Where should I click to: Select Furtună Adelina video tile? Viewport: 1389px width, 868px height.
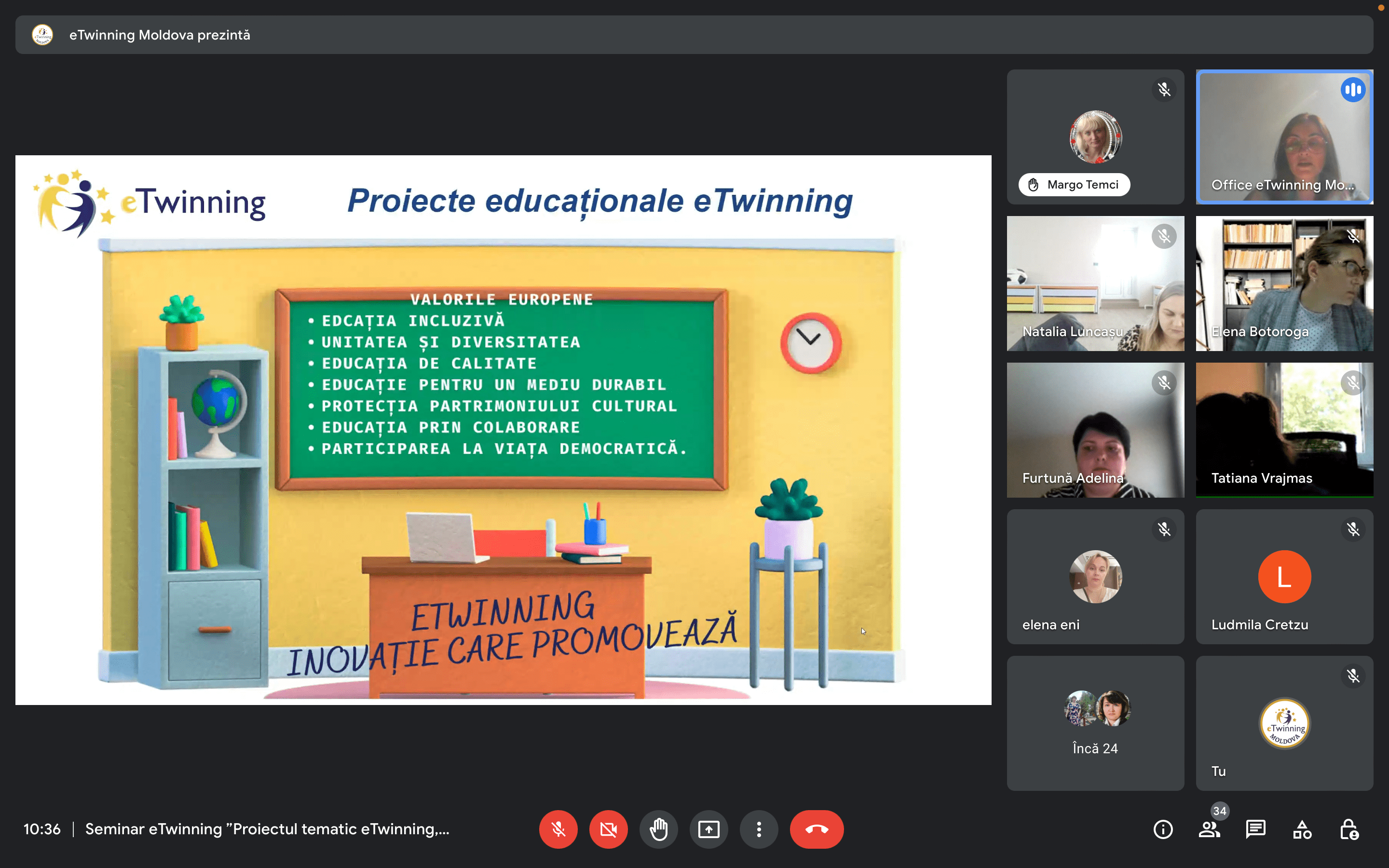1095,429
